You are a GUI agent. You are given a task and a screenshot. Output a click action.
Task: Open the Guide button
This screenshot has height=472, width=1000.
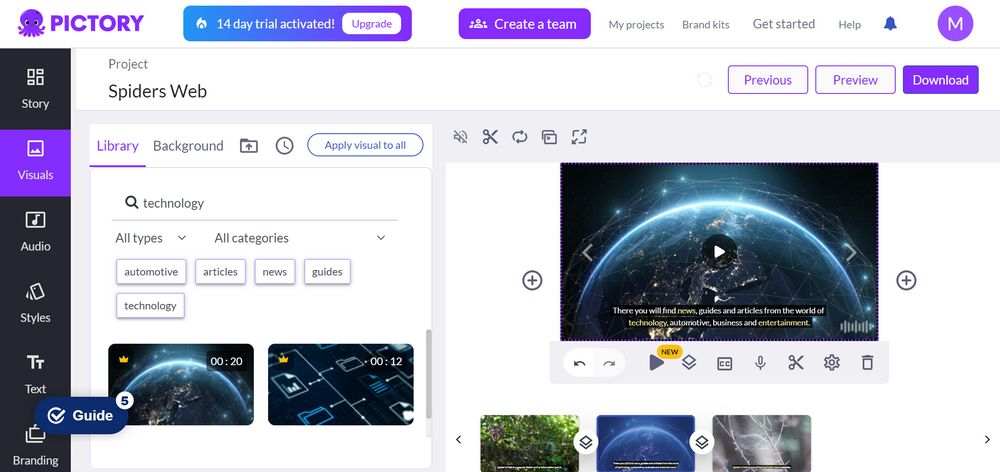[x=82, y=416]
